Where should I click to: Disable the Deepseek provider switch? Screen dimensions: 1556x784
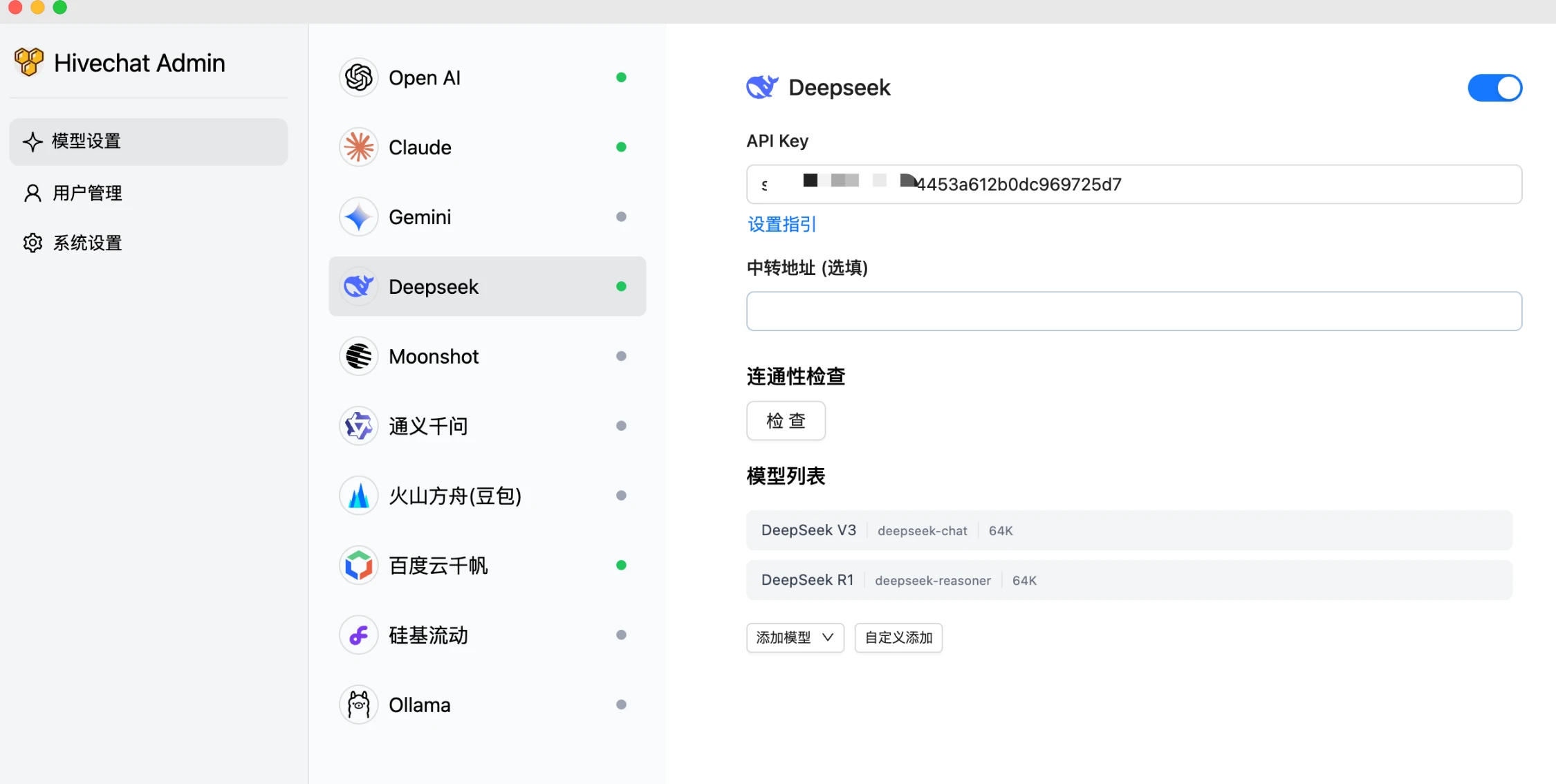coord(1494,88)
